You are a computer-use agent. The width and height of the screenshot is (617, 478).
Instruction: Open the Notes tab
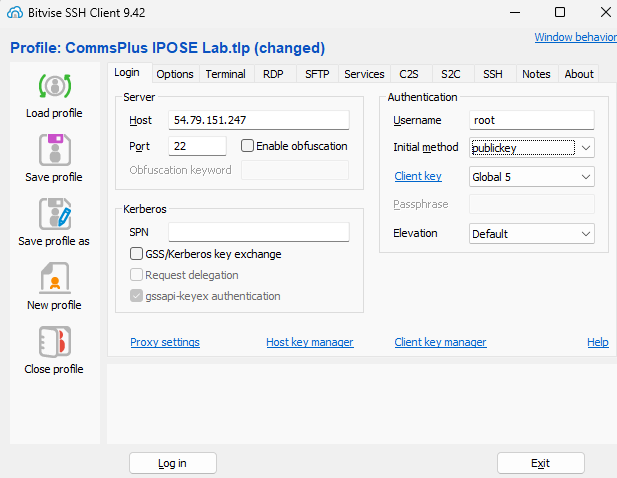(536, 74)
